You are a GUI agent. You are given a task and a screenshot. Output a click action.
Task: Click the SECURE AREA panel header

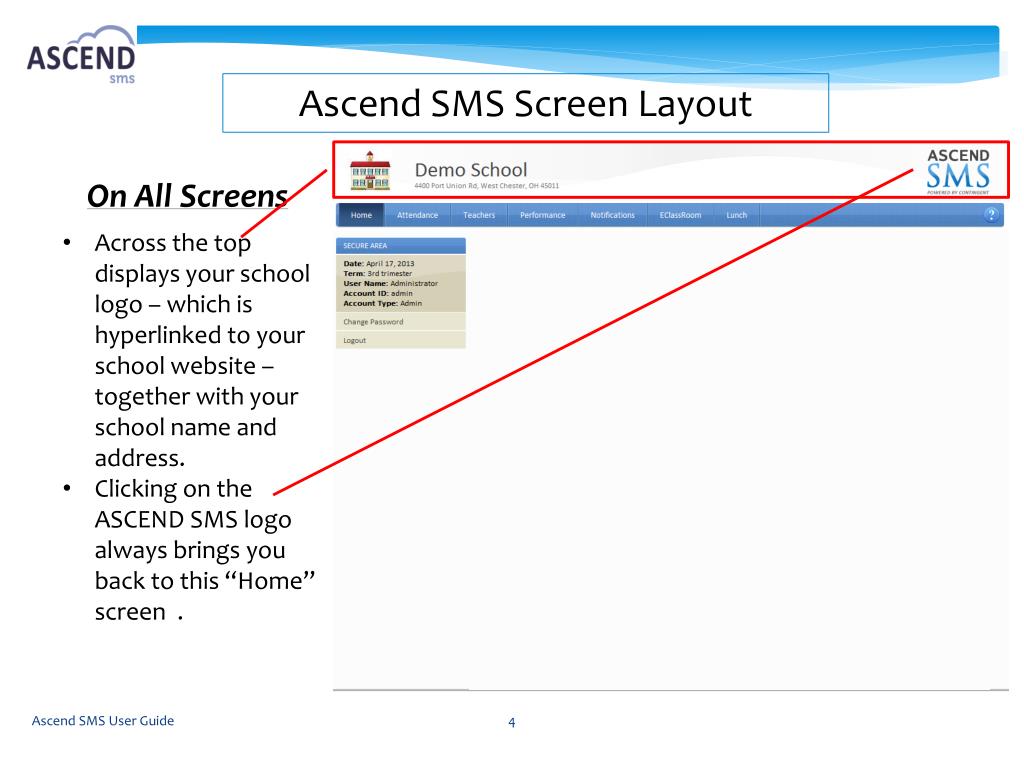tap(400, 246)
